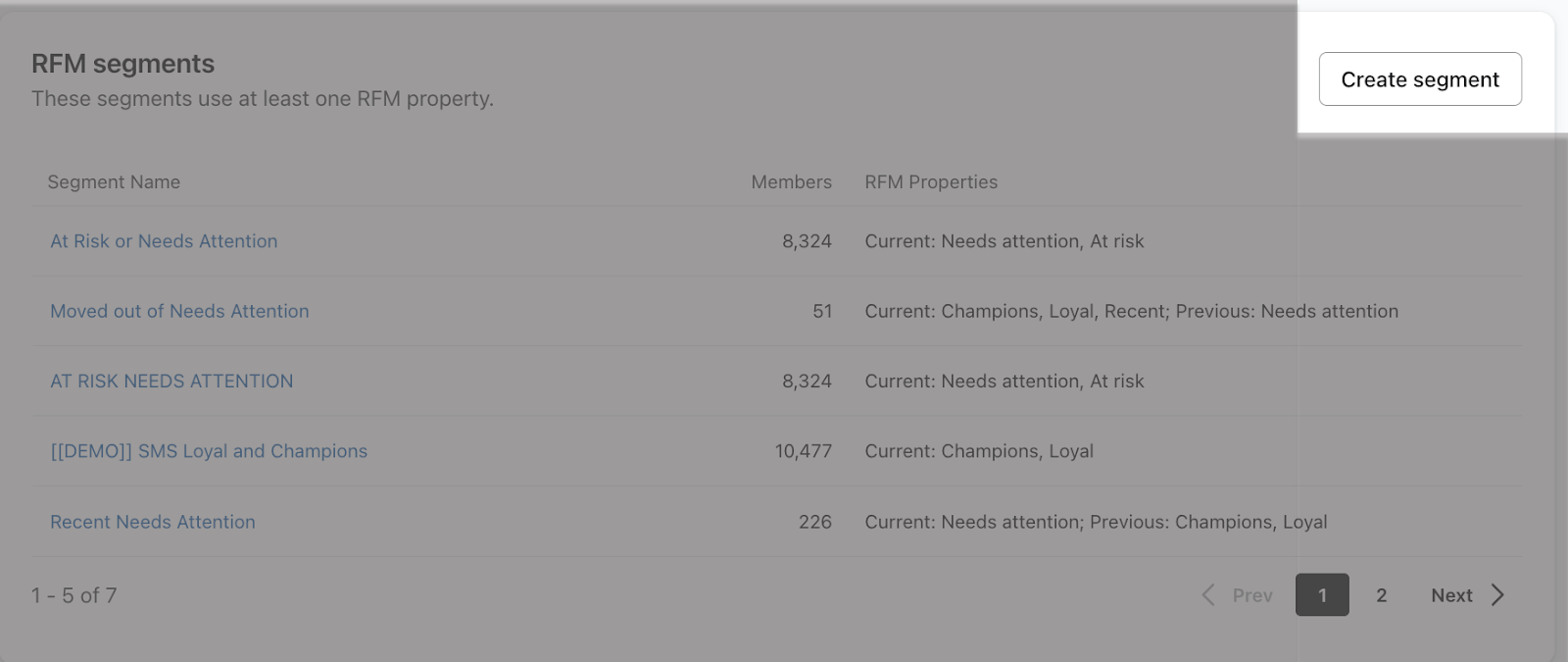The height and width of the screenshot is (662, 1568).
Task: Go to page 2 of segments
Action: point(1381,595)
